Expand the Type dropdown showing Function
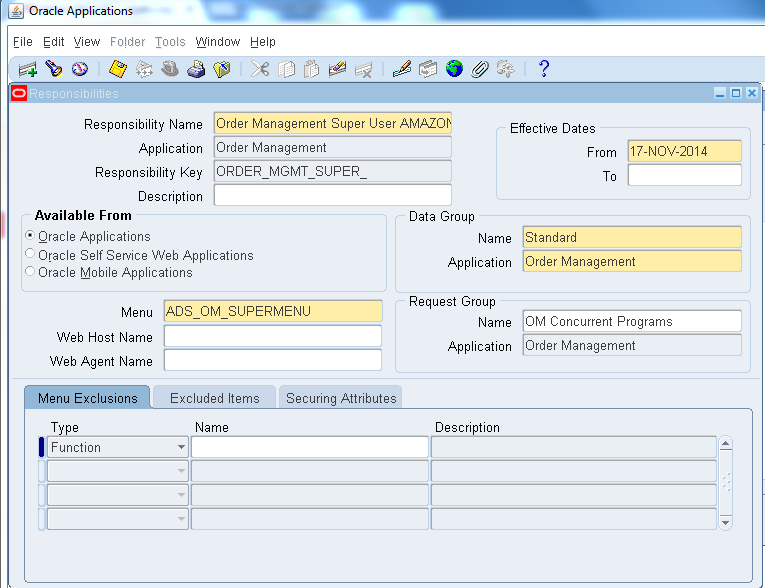Viewport: 765px width, 588px height. [x=181, y=447]
